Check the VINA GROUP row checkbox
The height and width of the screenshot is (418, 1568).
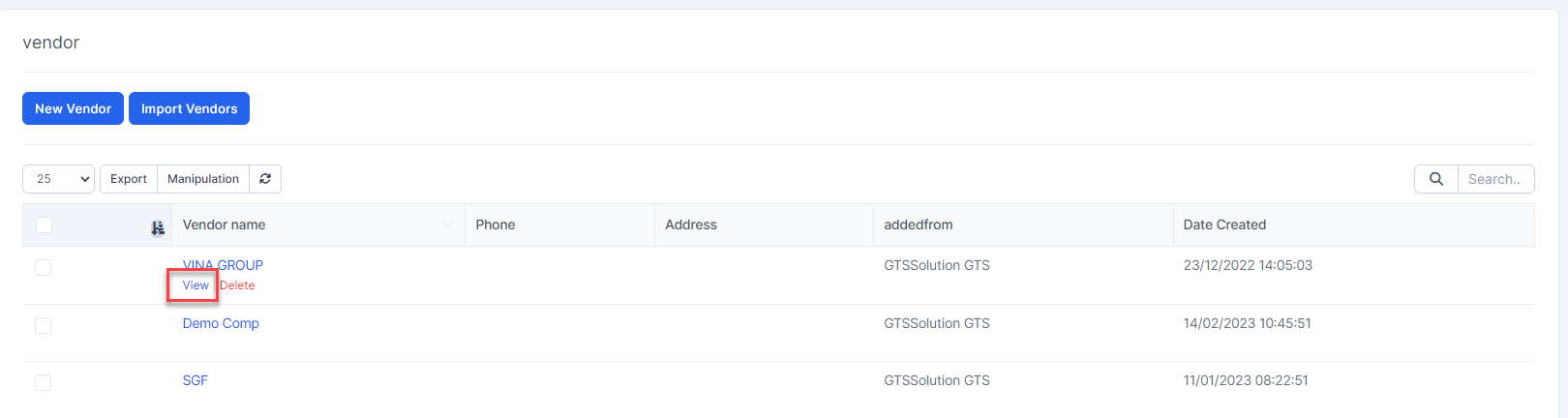pyautogui.click(x=44, y=268)
